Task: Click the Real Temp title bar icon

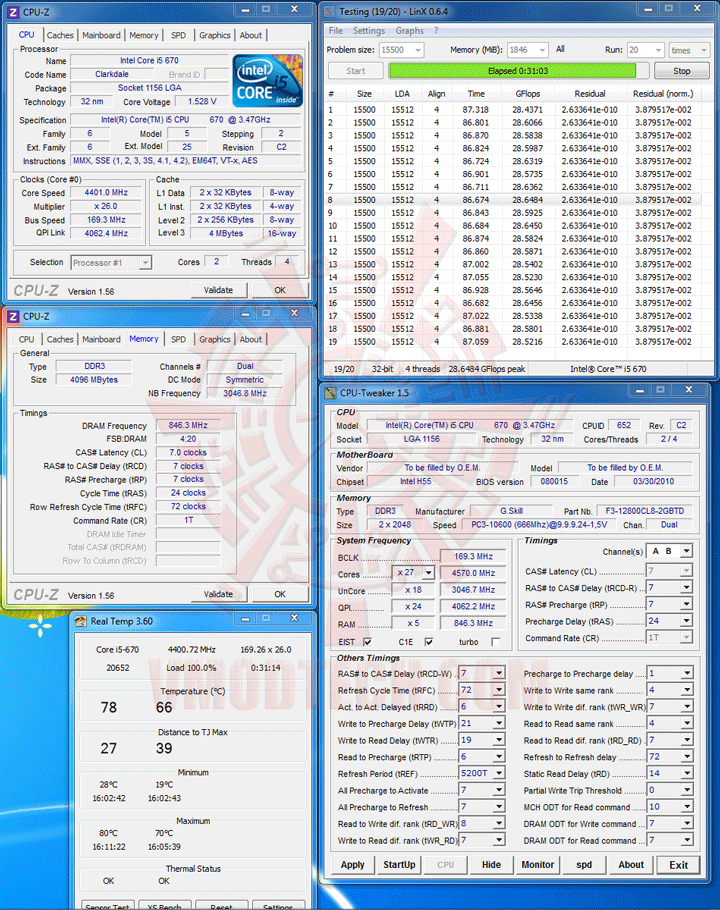Action: (81, 622)
